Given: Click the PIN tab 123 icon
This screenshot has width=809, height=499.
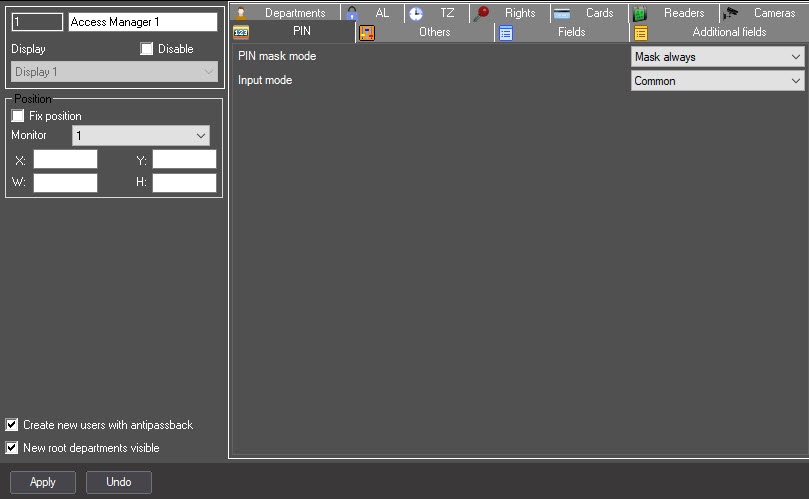Looking at the screenshot, I should (241, 32).
